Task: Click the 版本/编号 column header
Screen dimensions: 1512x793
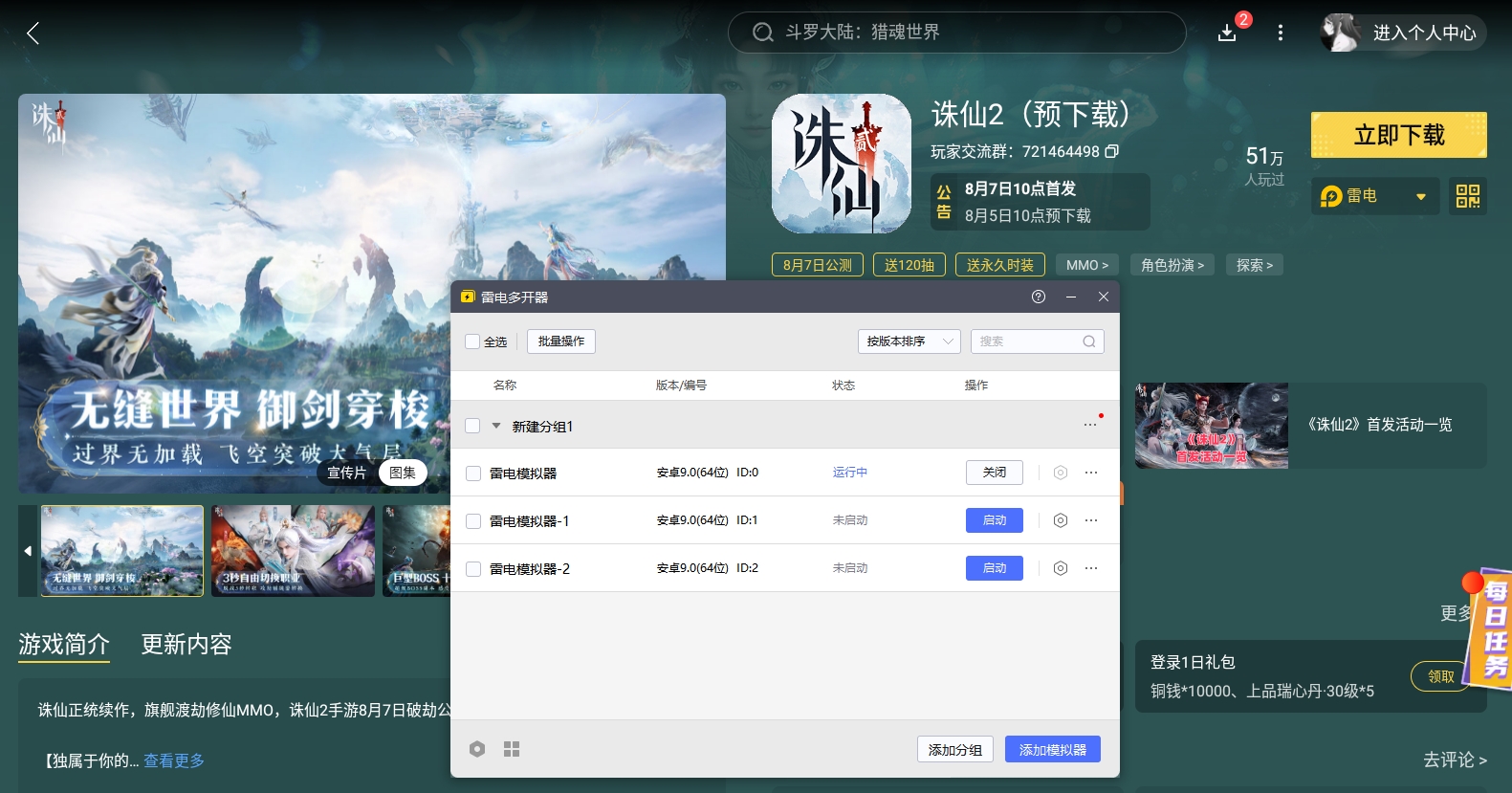Action: [x=682, y=385]
